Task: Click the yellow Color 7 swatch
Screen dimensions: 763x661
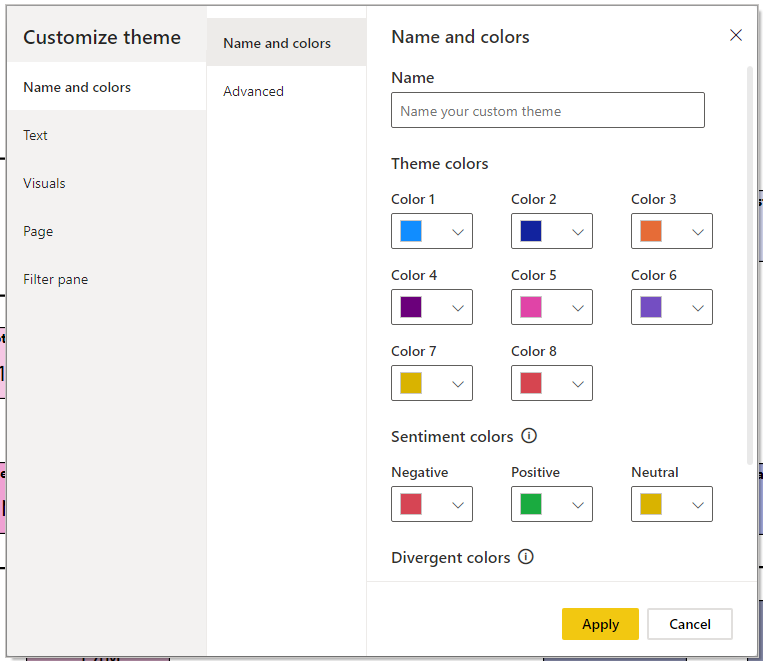Action: [411, 383]
